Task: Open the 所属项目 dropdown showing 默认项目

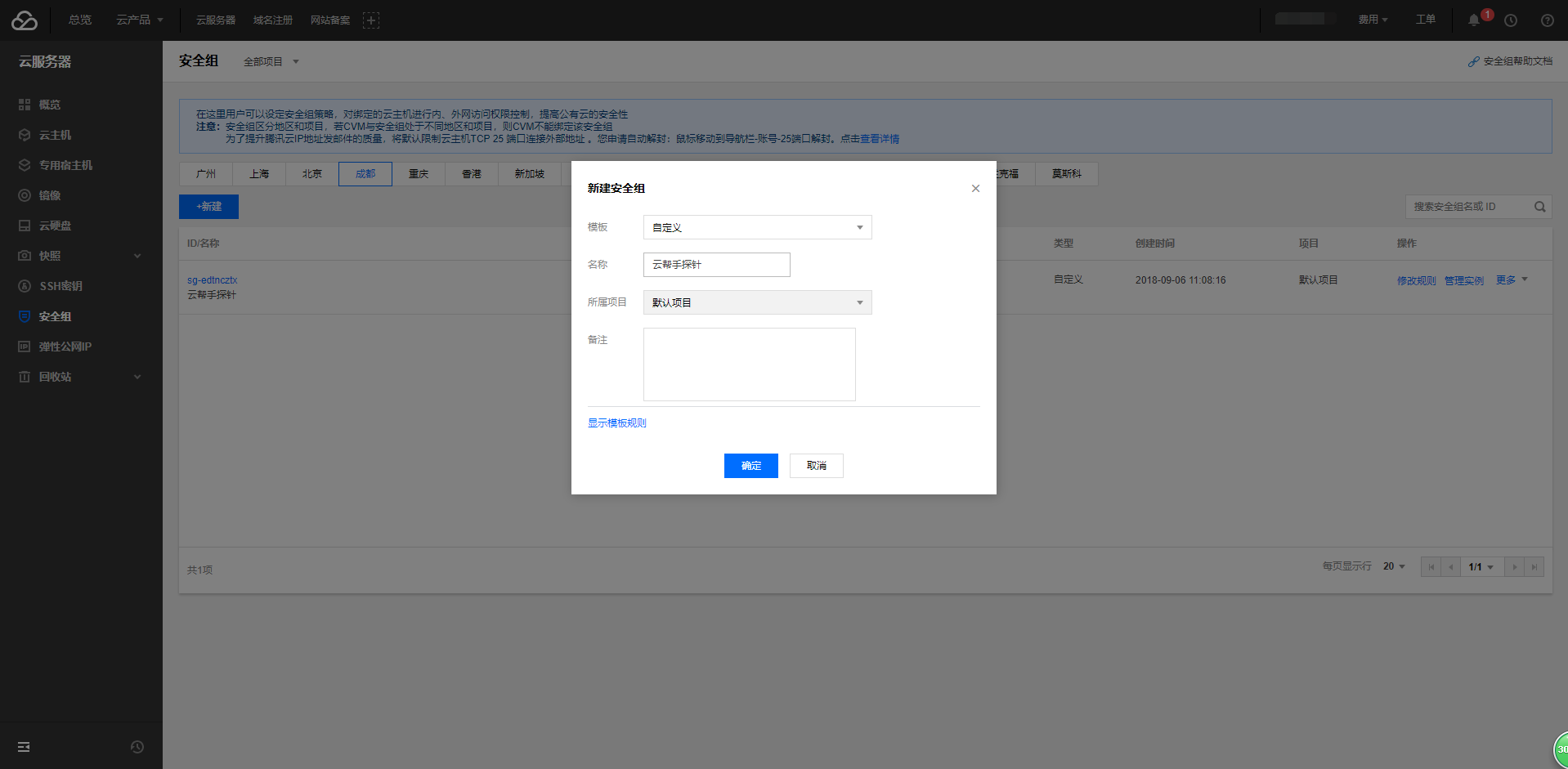Action: [x=757, y=302]
